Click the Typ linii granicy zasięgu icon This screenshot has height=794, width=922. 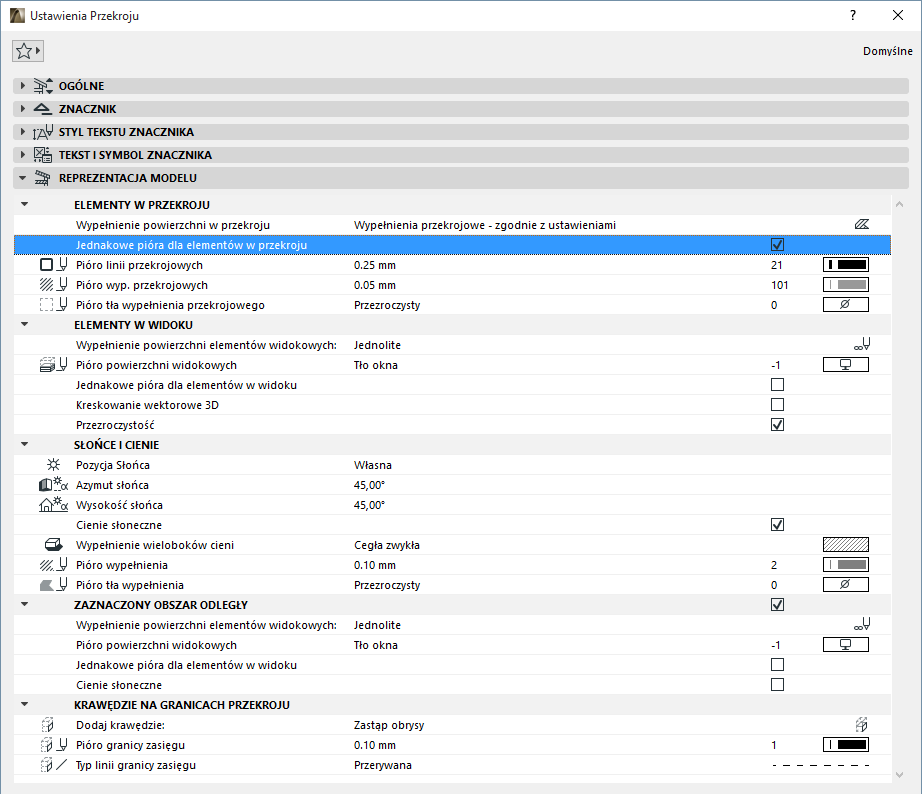54,765
